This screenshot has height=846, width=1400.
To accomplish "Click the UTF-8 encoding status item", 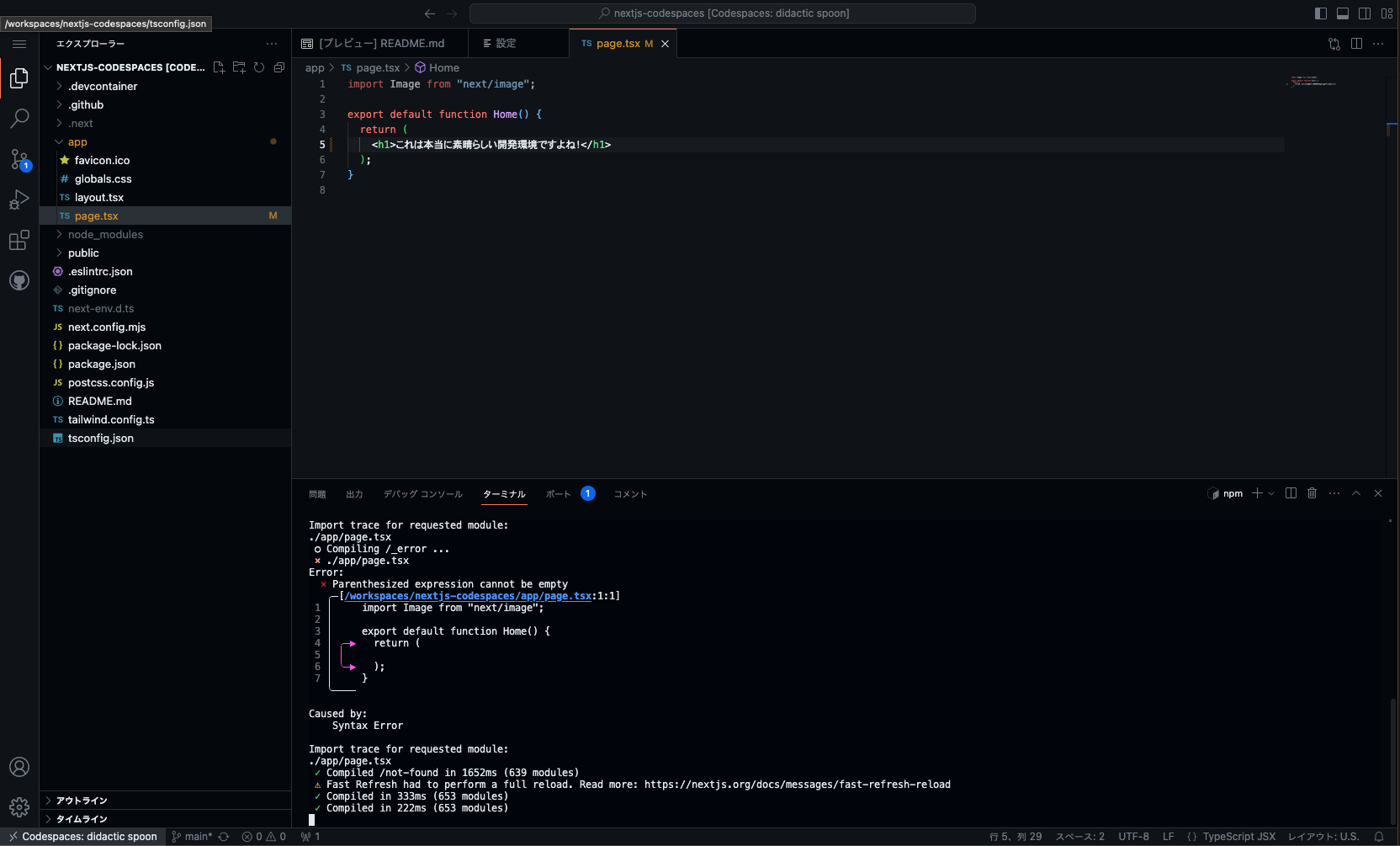I will tap(1133, 837).
